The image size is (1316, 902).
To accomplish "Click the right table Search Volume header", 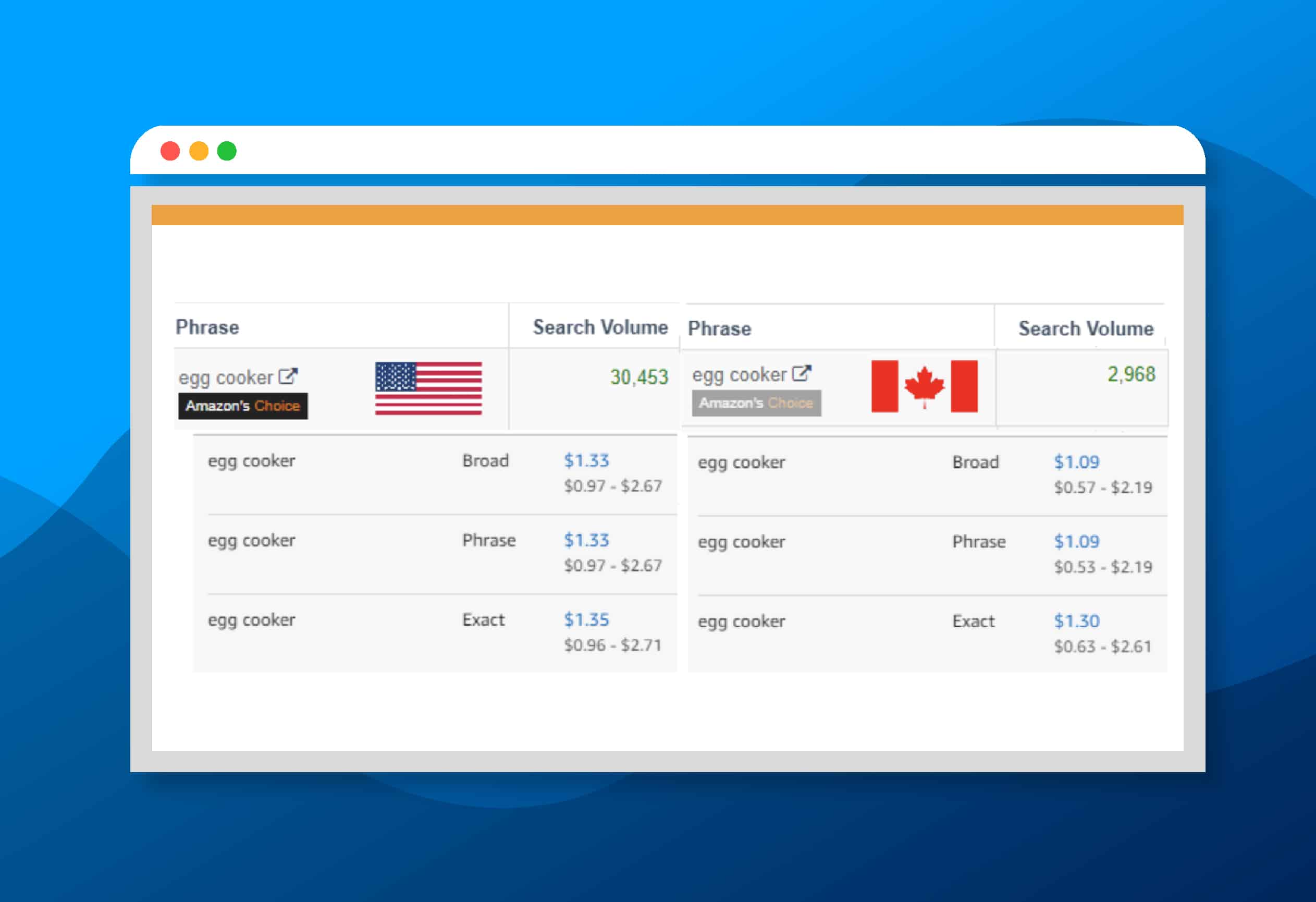I will [x=1086, y=328].
